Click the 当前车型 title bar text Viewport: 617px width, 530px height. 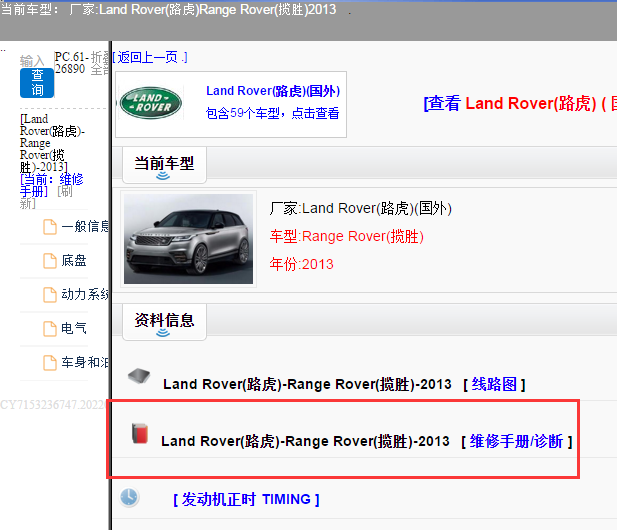pos(168,9)
